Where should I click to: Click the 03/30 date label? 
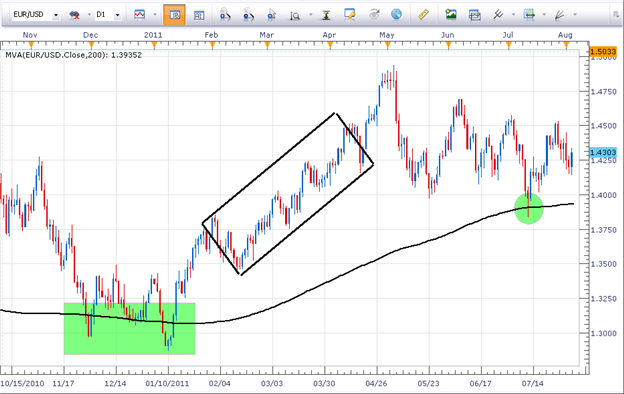pos(324,384)
